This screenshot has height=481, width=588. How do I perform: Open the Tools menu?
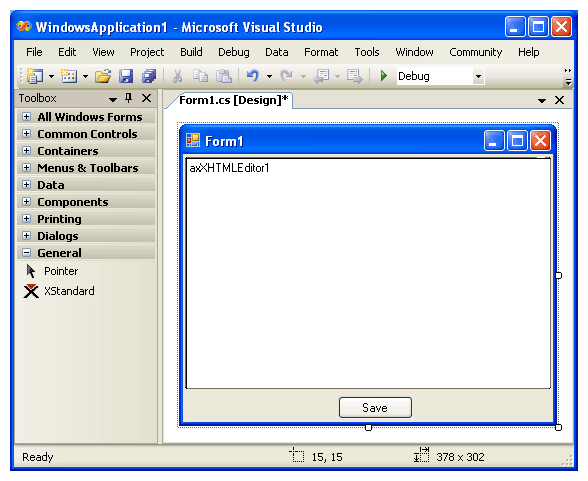pyautogui.click(x=367, y=52)
